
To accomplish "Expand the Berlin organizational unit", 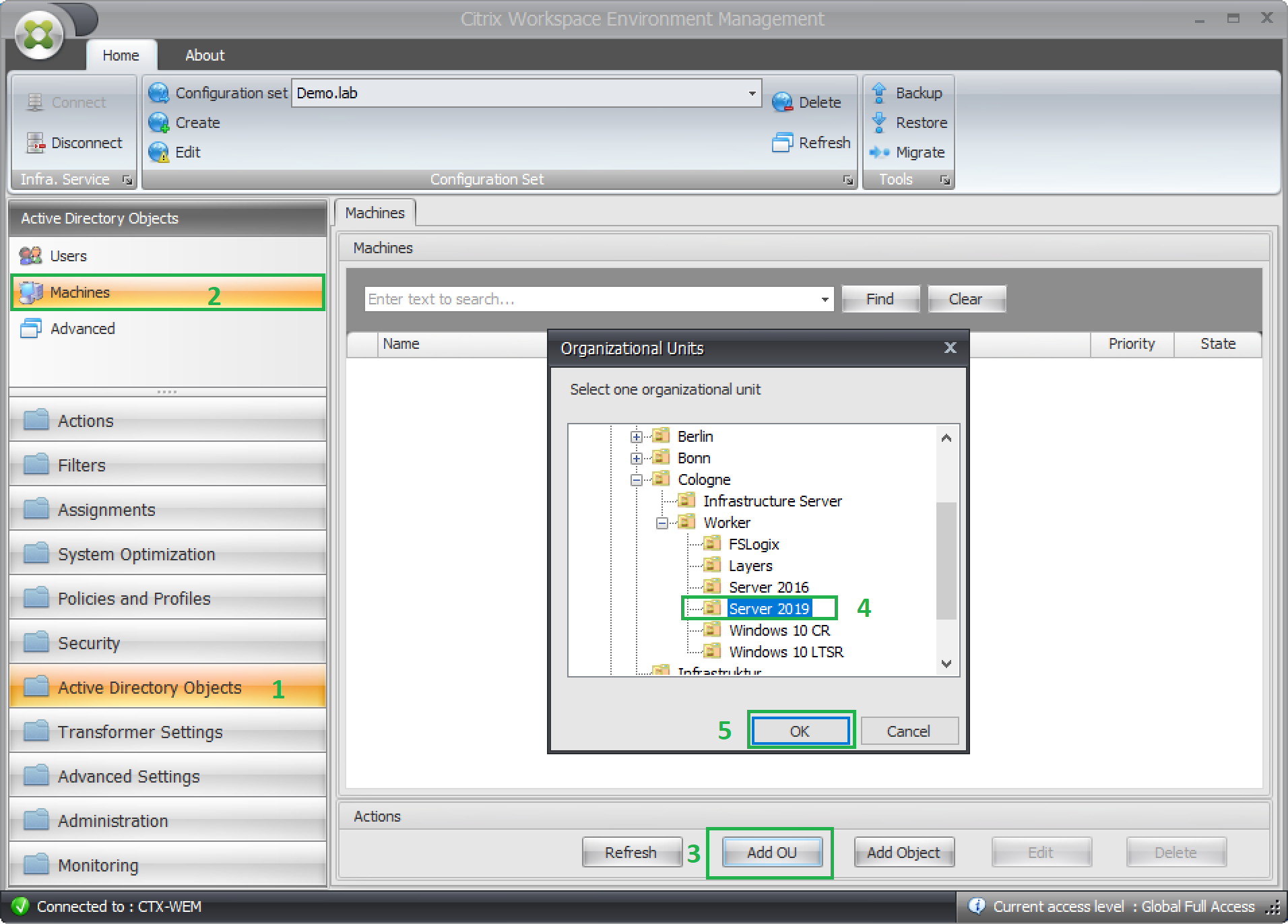I will tap(636, 437).
